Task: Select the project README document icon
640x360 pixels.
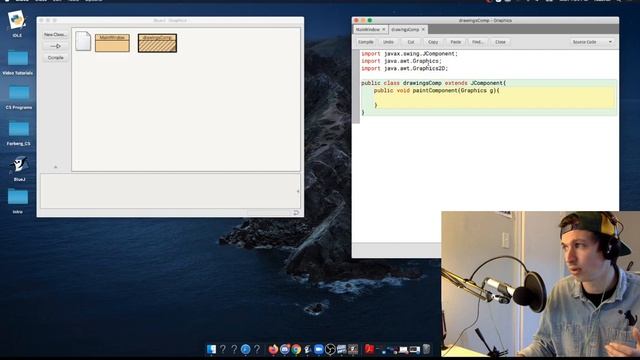Action: coord(83,41)
